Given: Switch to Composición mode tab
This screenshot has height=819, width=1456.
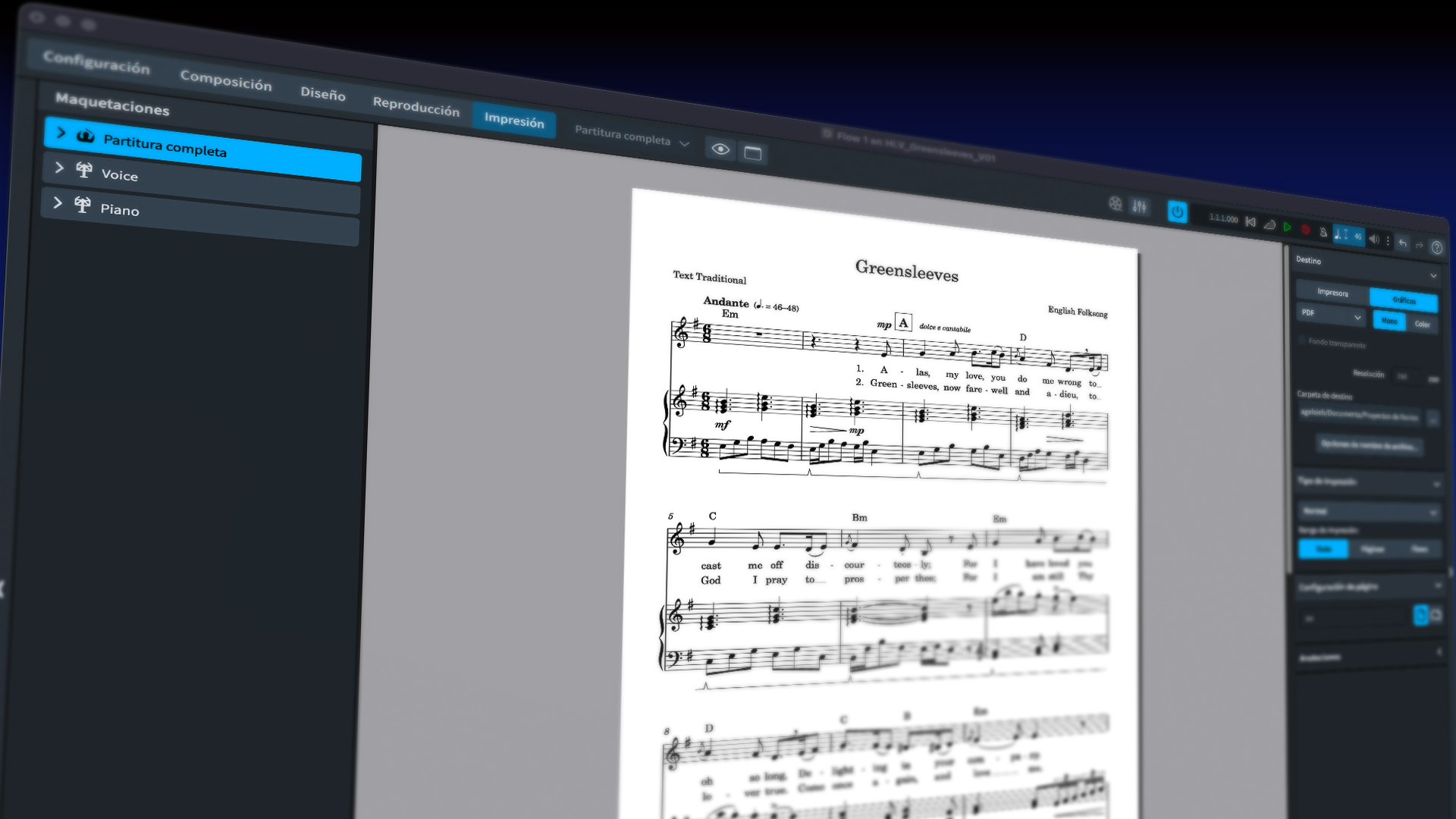Looking at the screenshot, I should tap(226, 80).
